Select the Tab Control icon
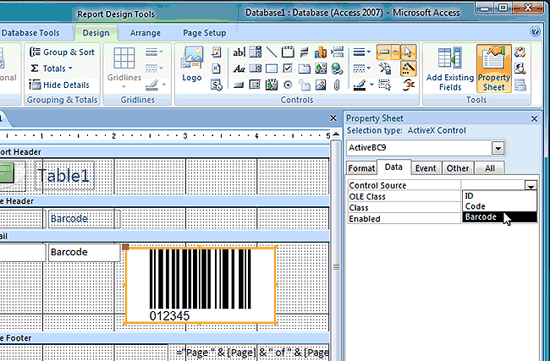 tap(304, 69)
